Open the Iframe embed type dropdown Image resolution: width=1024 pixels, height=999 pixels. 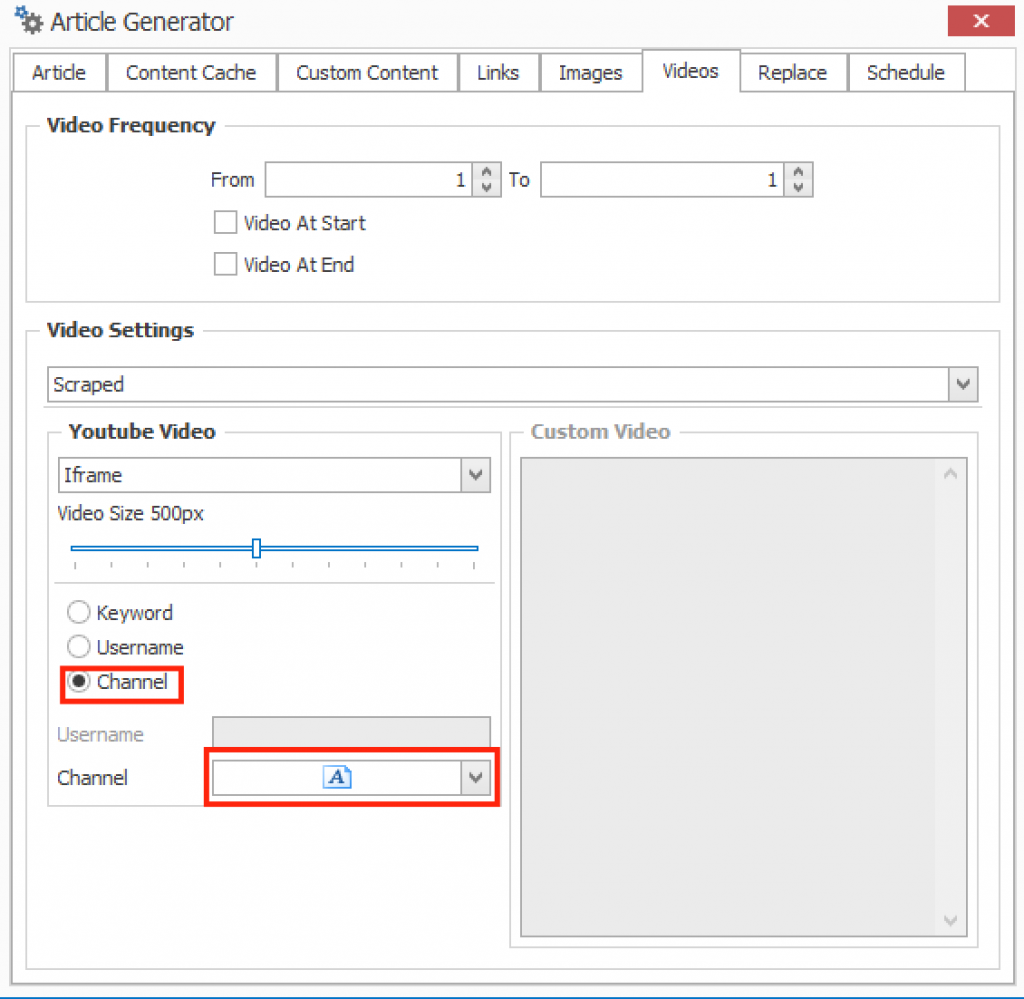click(x=475, y=475)
